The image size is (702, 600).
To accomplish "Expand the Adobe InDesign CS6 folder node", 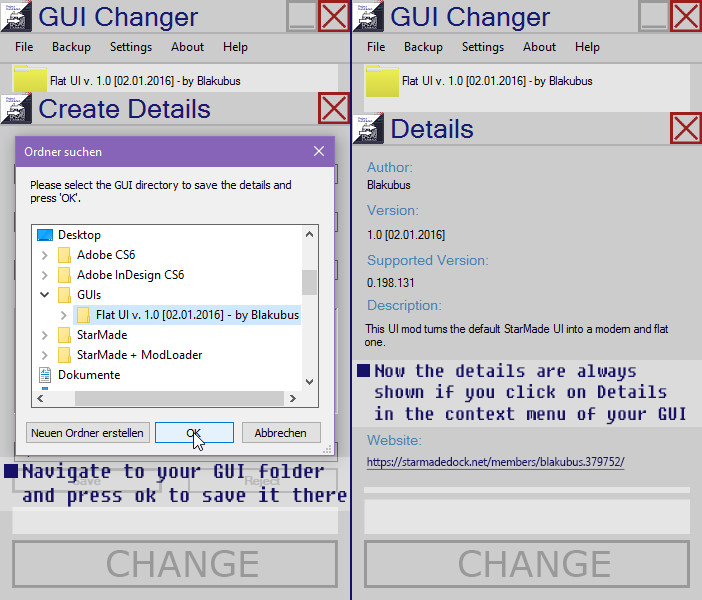I will pyautogui.click(x=44, y=275).
